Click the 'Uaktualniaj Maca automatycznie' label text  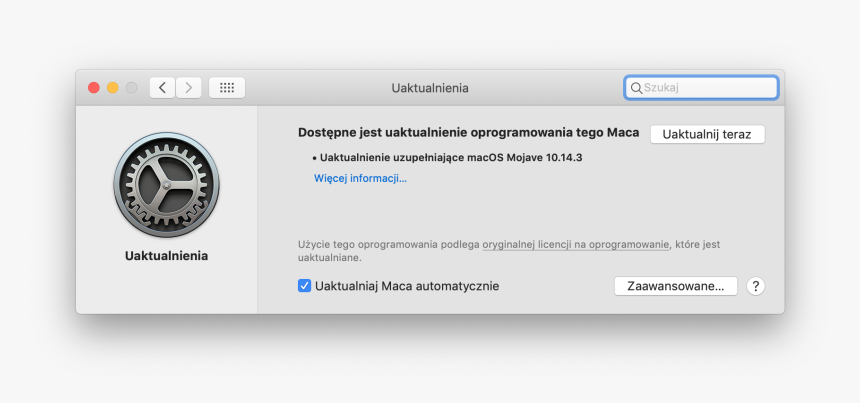tap(406, 286)
